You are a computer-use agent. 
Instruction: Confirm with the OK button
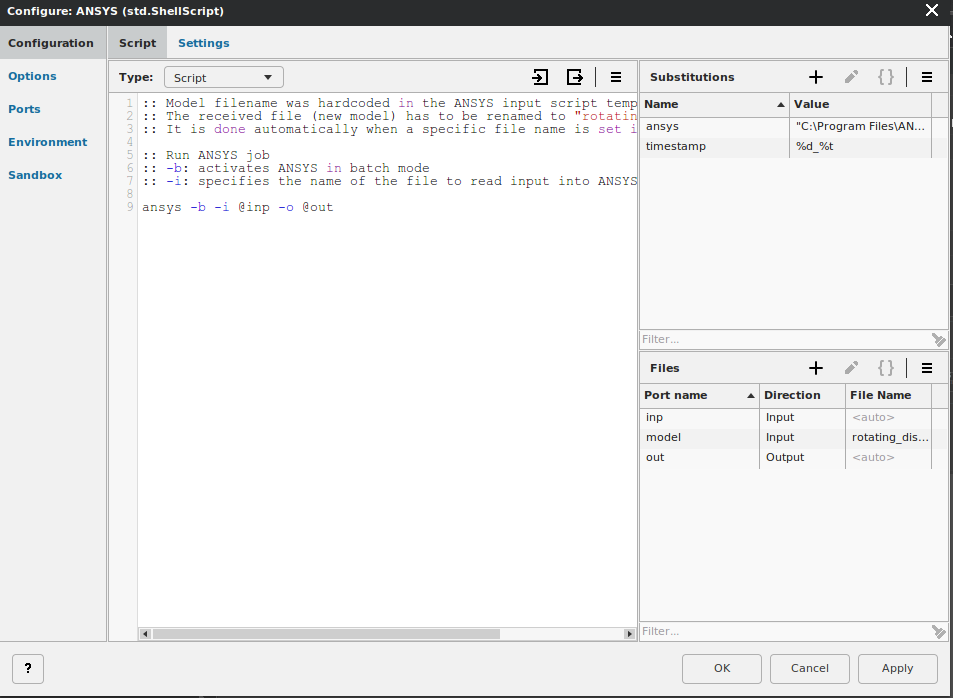721,669
